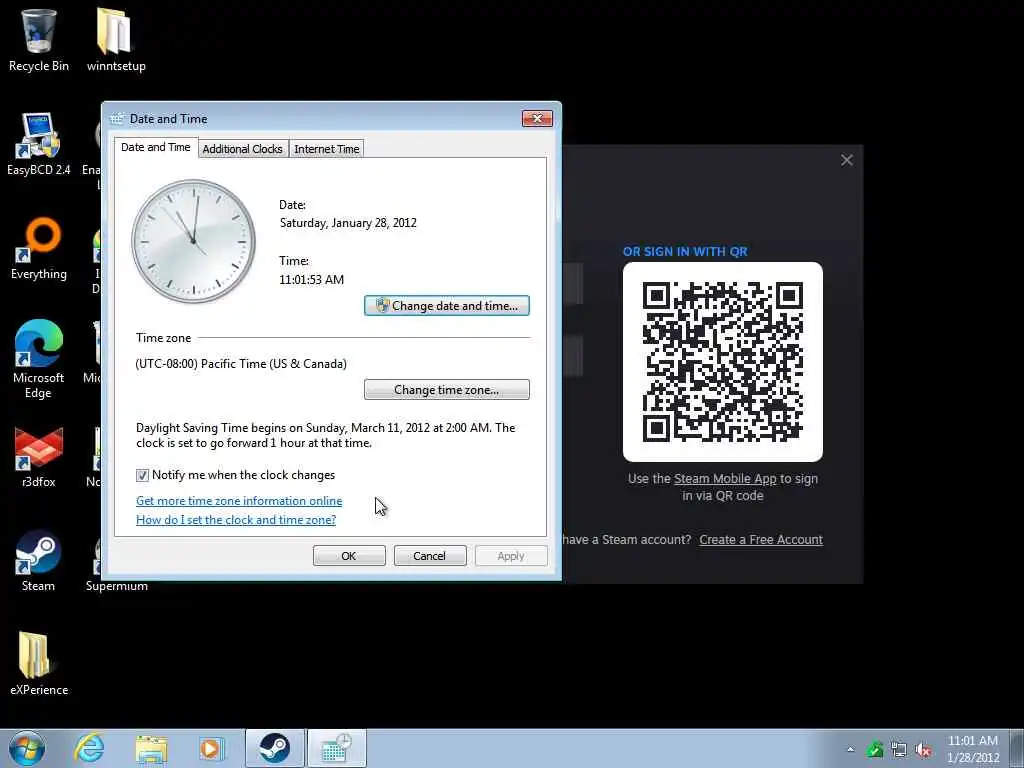1024x768 pixels.
Task: Open the Recycle Bin desktop icon
Action: [x=39, y=40]
